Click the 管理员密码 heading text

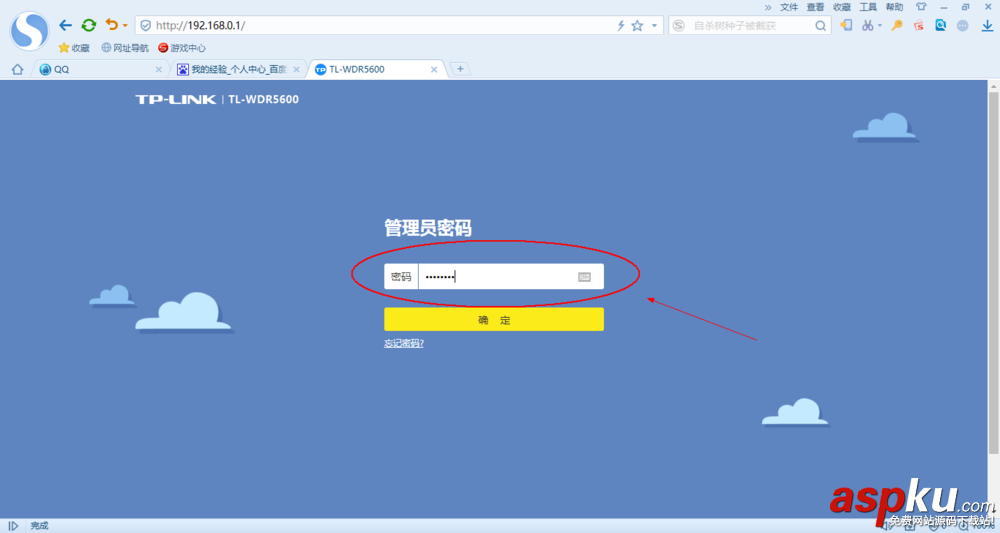tap(428, 228)
